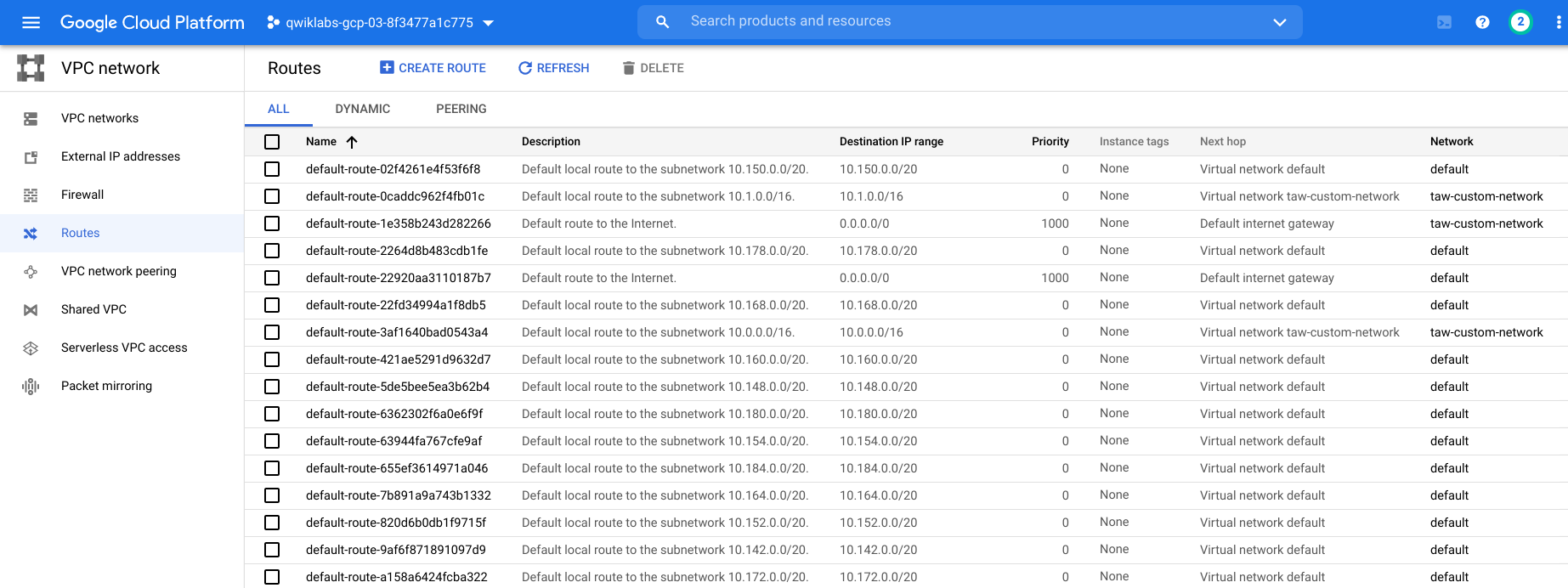Open the more options vertical dots menu

coord(1558,23)
